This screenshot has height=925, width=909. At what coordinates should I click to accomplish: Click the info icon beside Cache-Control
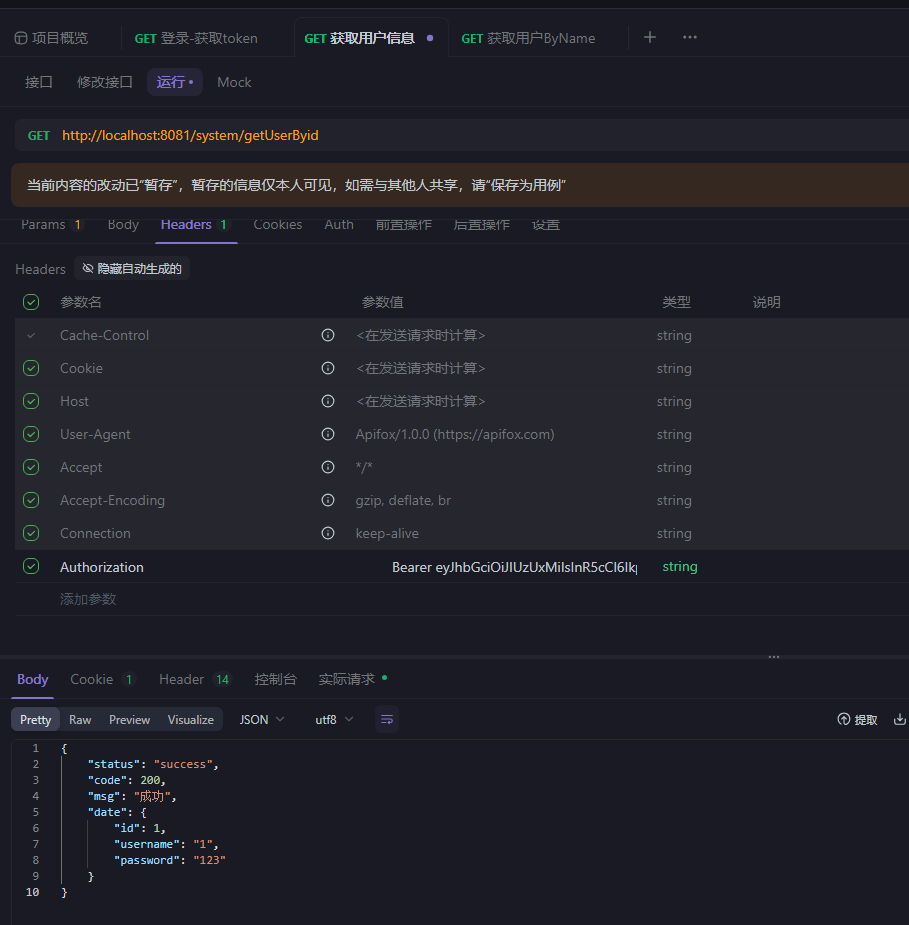(x=328, y=335)
